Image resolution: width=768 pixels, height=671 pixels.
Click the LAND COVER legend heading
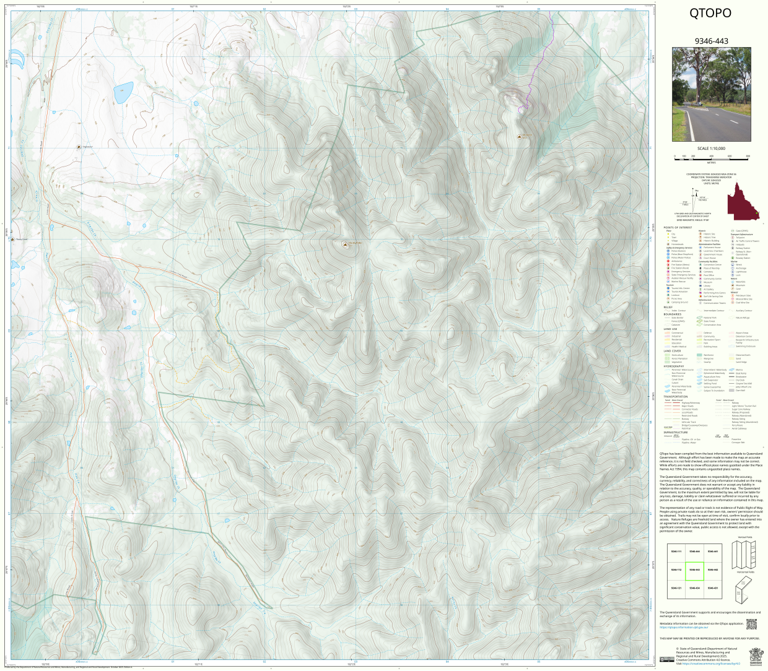tap(672, 351)
